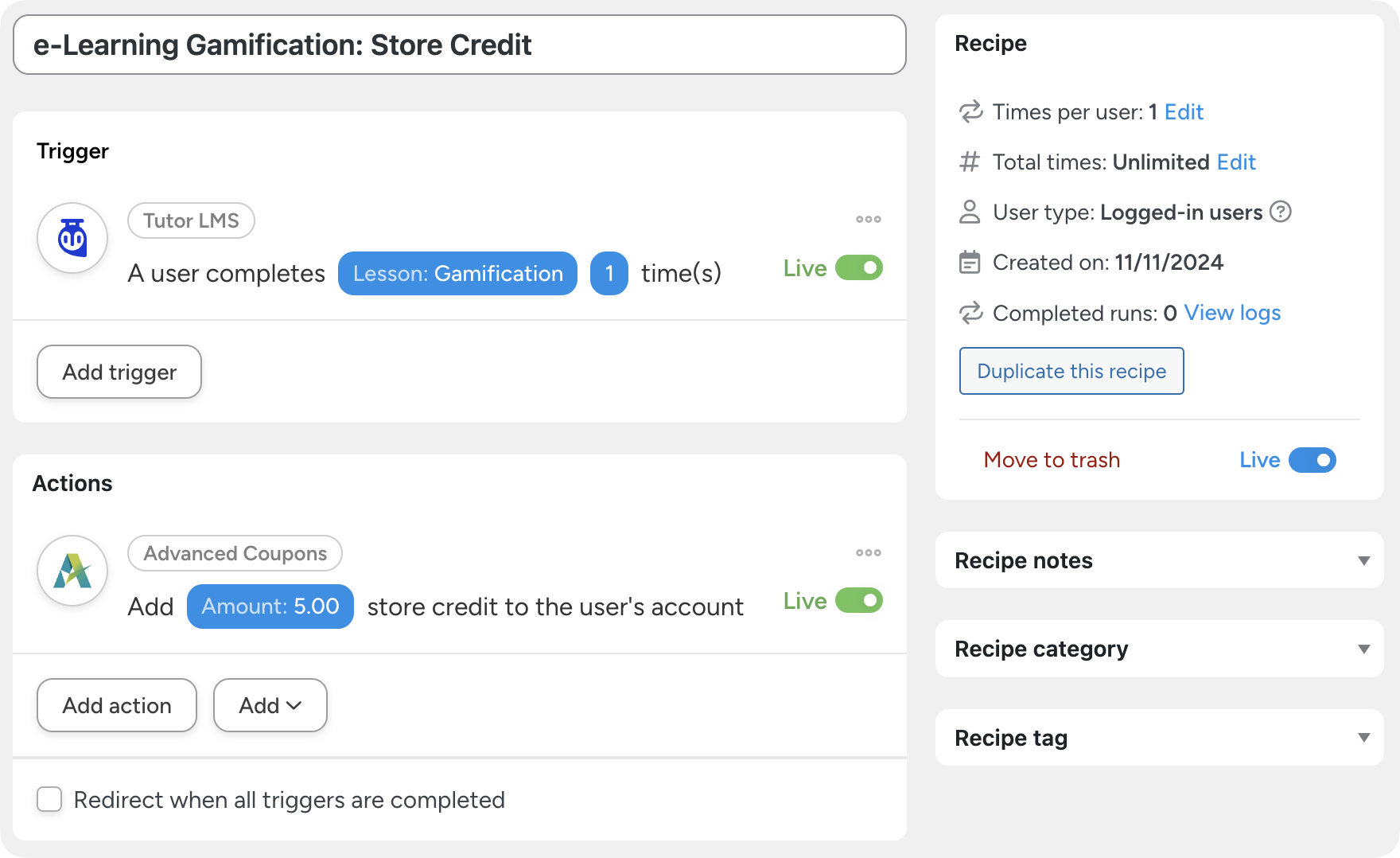This screenshot has width=1400, height=858.
Task: Click the user icon beside User type
Action: coord(970,212)
